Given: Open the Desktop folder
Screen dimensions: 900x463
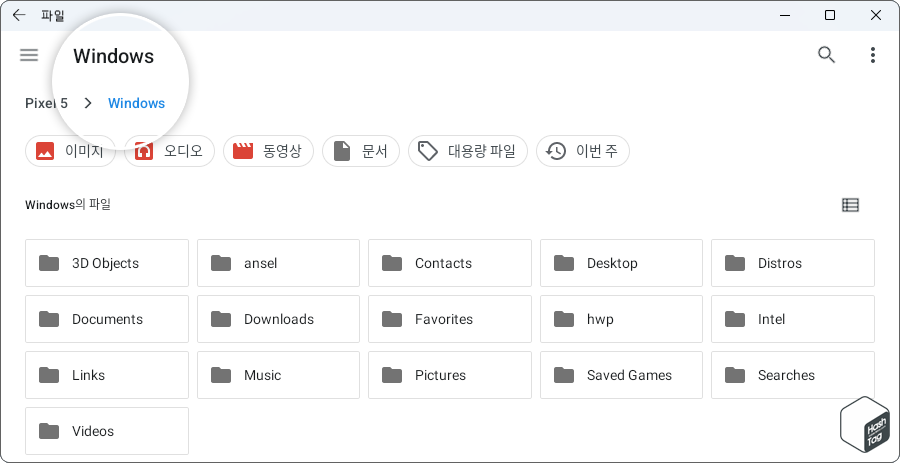Looking at the screenshot, I should click(x=621, y=263).
